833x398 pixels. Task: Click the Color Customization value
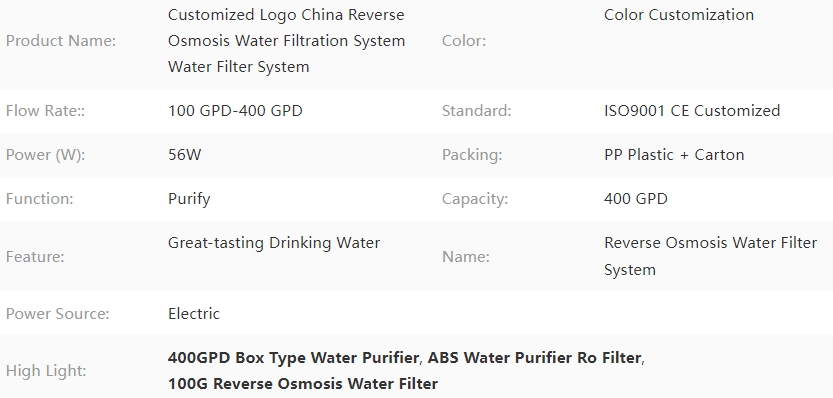tap(679, 14)
